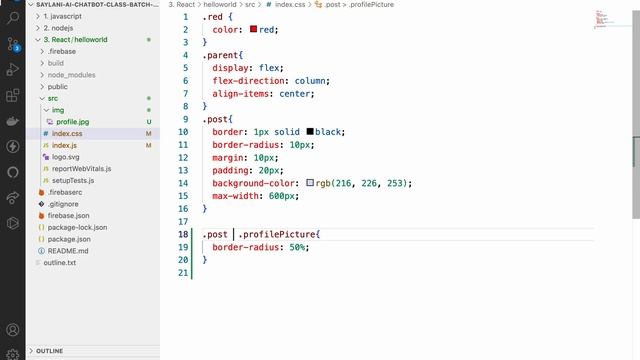Open Source Control view
This screenshot has width=640, height=360.
click(13, 44)
